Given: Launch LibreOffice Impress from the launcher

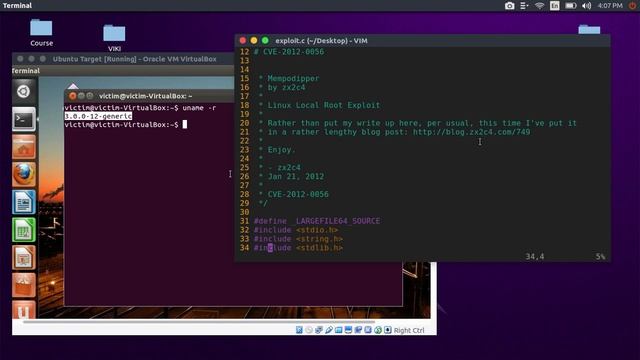Looking at the screenshot, I should pyautogui.click(x=23, y=258).
